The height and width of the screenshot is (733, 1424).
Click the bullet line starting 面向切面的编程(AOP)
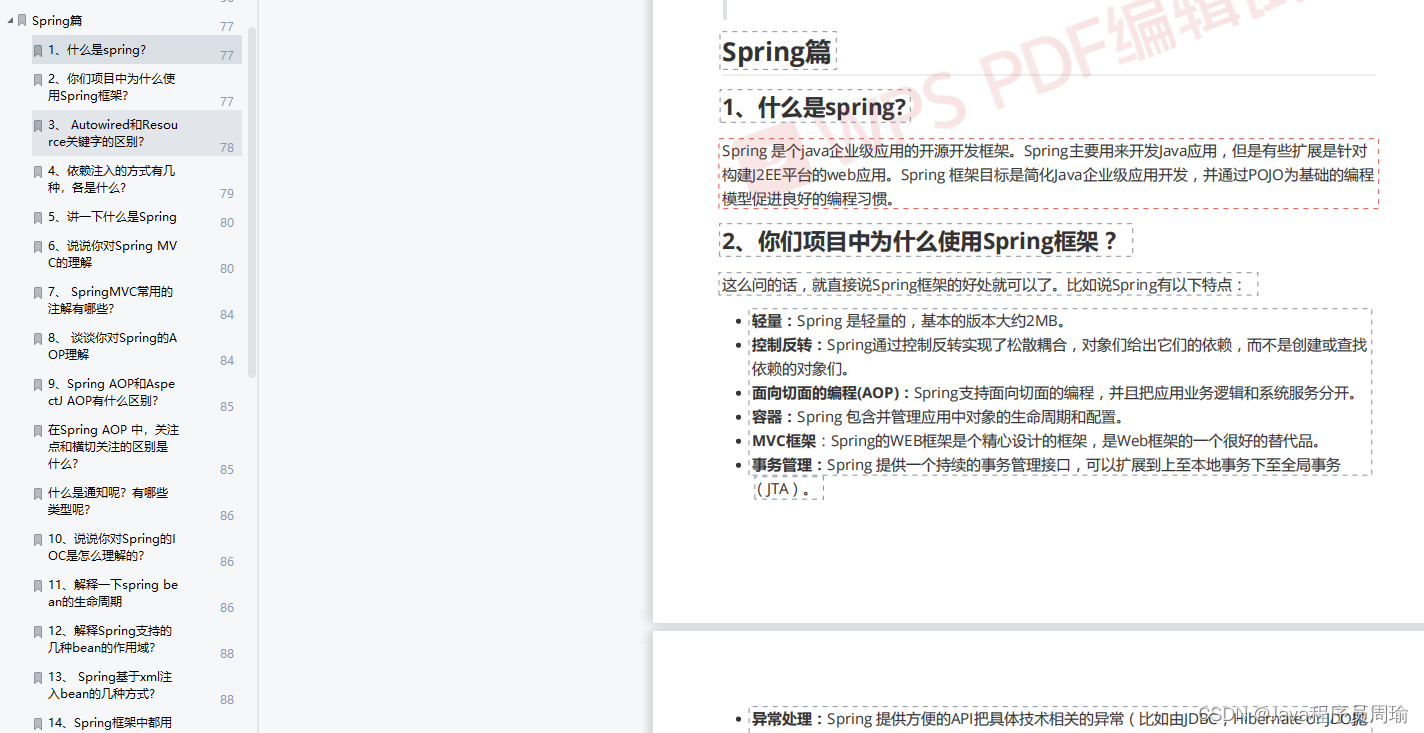pos(1055,393)
